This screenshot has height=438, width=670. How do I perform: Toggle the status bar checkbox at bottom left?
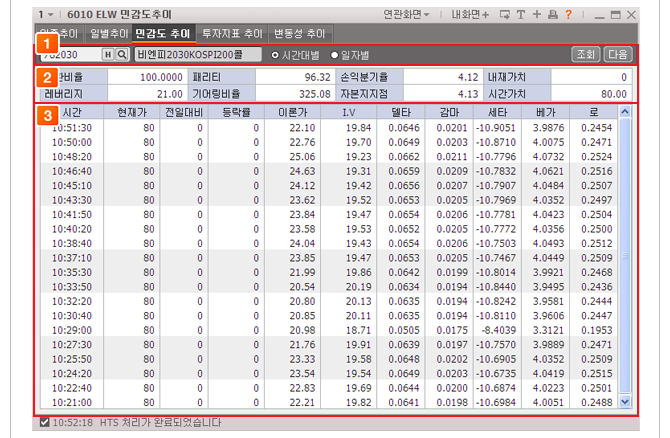coord(44,423)
